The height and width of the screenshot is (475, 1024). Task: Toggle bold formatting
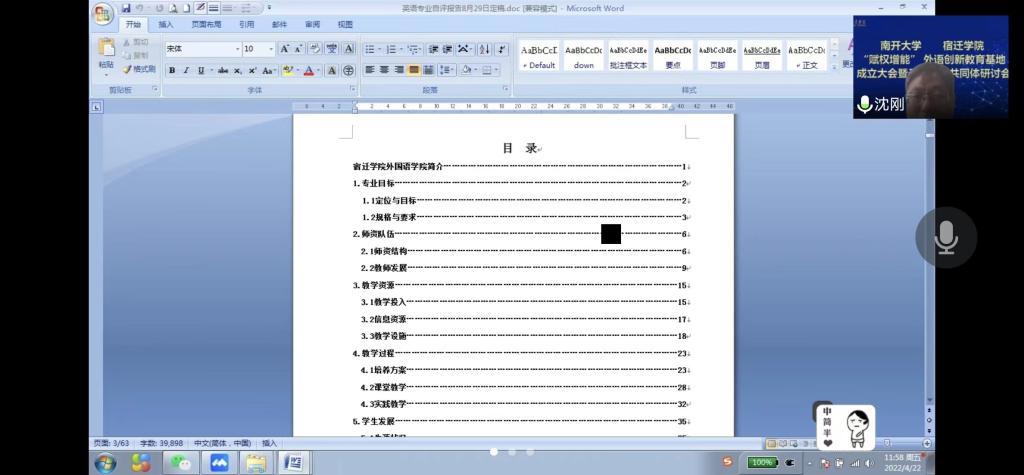click(x=172, y=70)
